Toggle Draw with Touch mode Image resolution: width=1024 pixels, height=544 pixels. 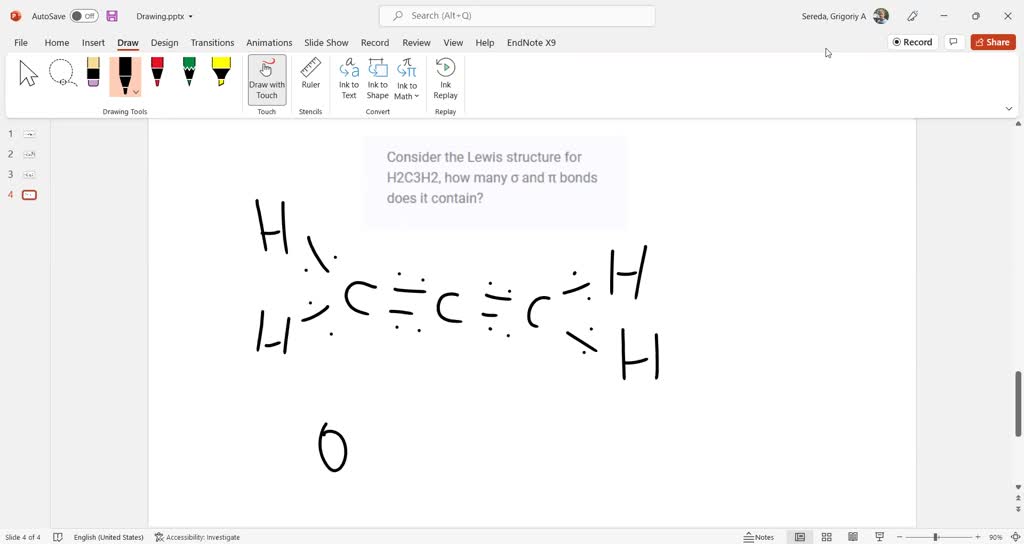click(x=267, y=79)
